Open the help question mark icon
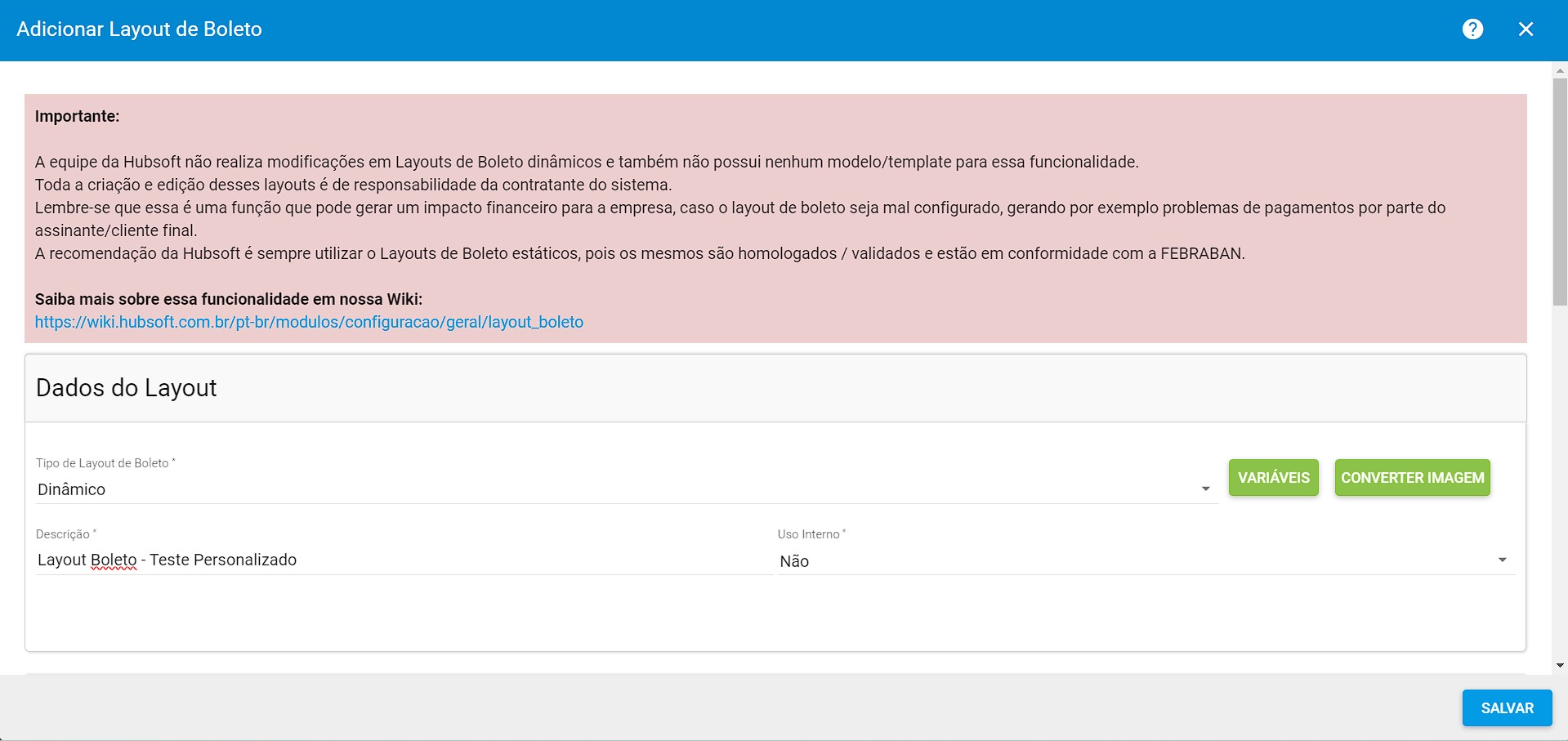Viewport: 1568px width, 741px height. 1472,29
